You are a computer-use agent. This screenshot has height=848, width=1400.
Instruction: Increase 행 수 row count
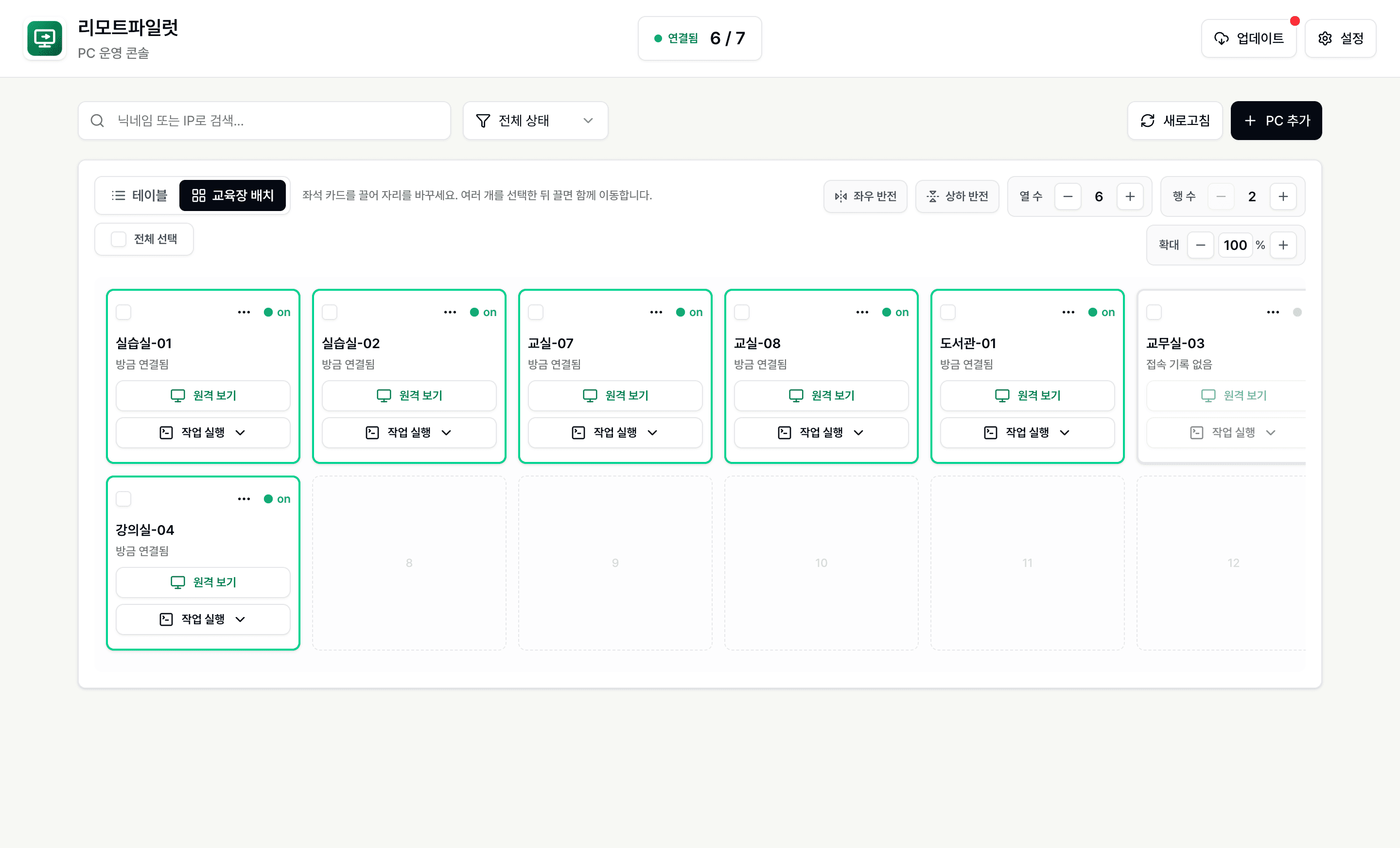click(1283, 196)
